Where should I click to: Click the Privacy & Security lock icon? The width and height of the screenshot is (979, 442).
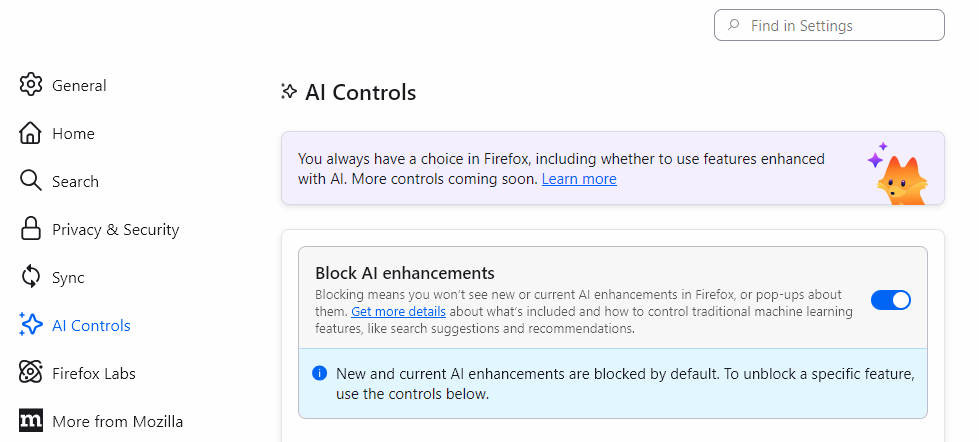[x=31, y=229]
